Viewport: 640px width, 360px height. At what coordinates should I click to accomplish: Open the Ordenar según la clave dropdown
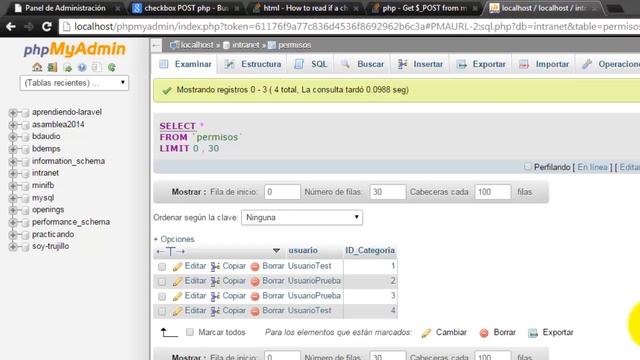[302, 218]
